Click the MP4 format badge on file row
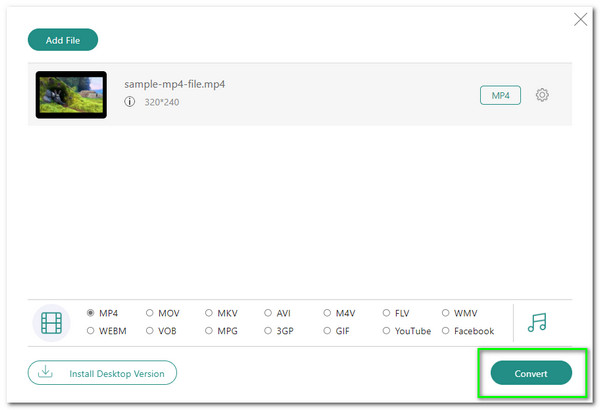600x410 pixels. (x=500, y=95)
